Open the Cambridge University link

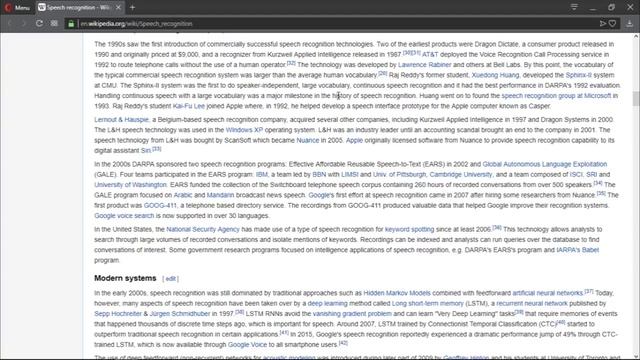coord(461,174)
